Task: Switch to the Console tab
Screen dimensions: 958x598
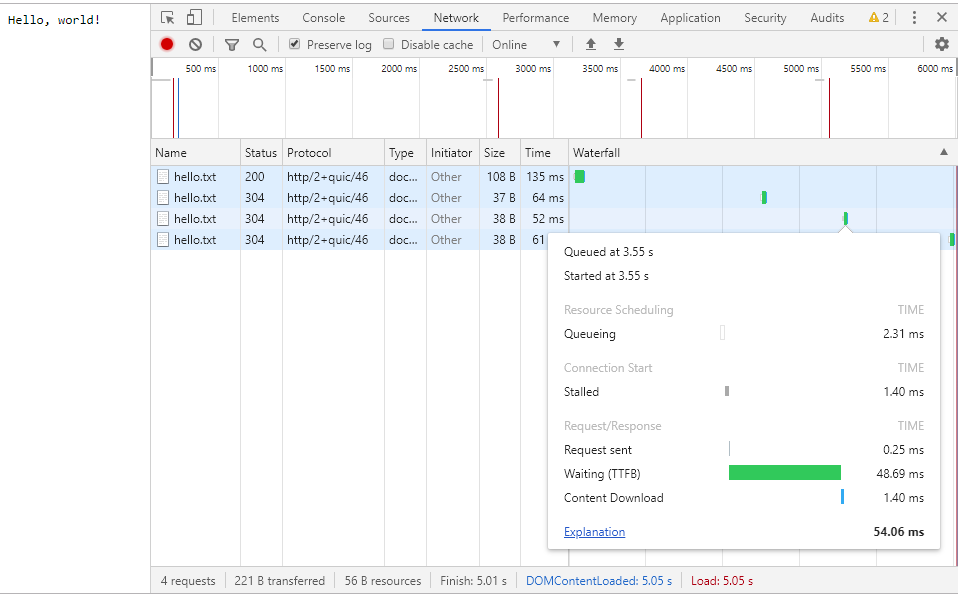Action: [x=324, y=18]
